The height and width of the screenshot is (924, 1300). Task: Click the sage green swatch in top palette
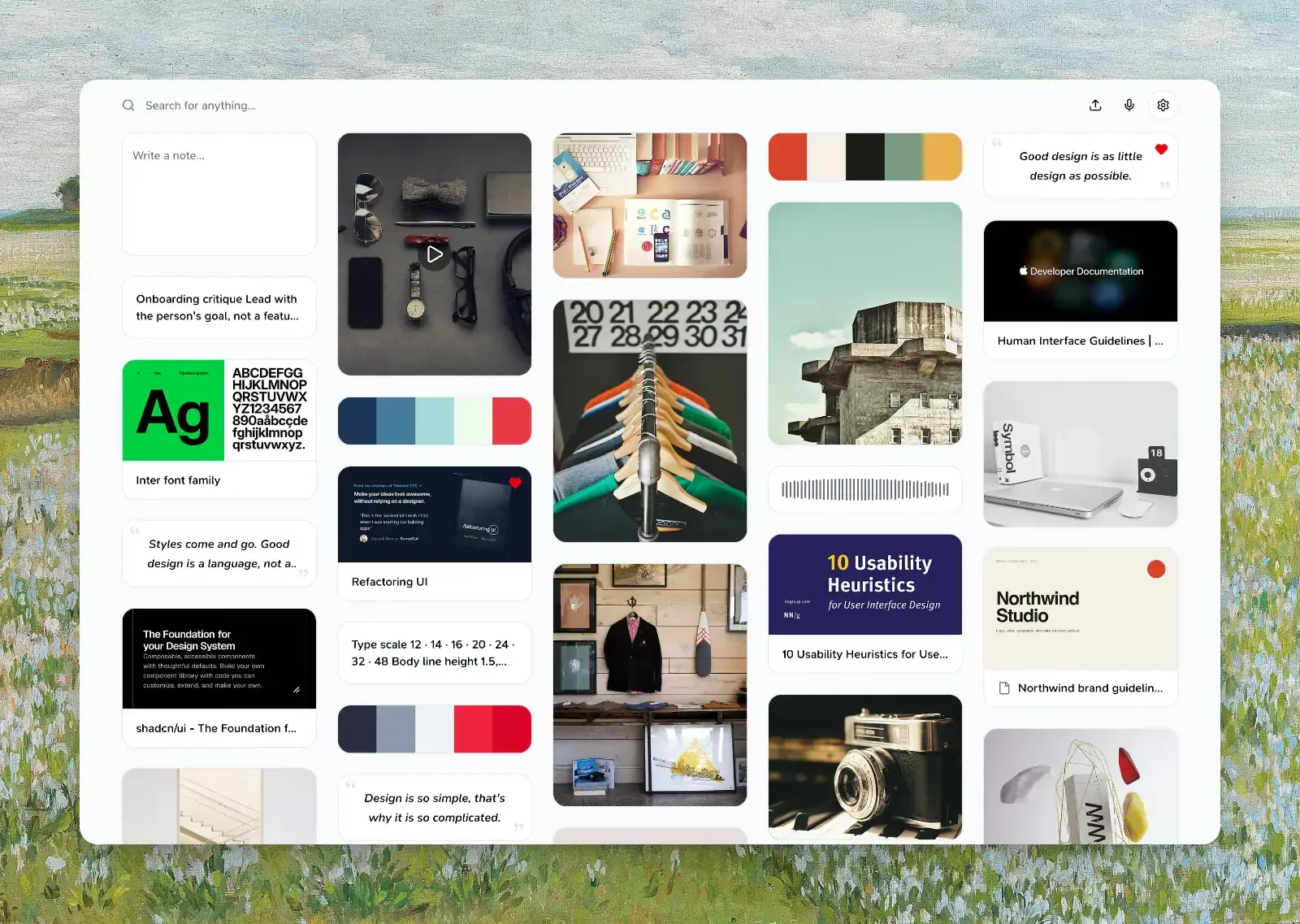[x=903, y=157]
